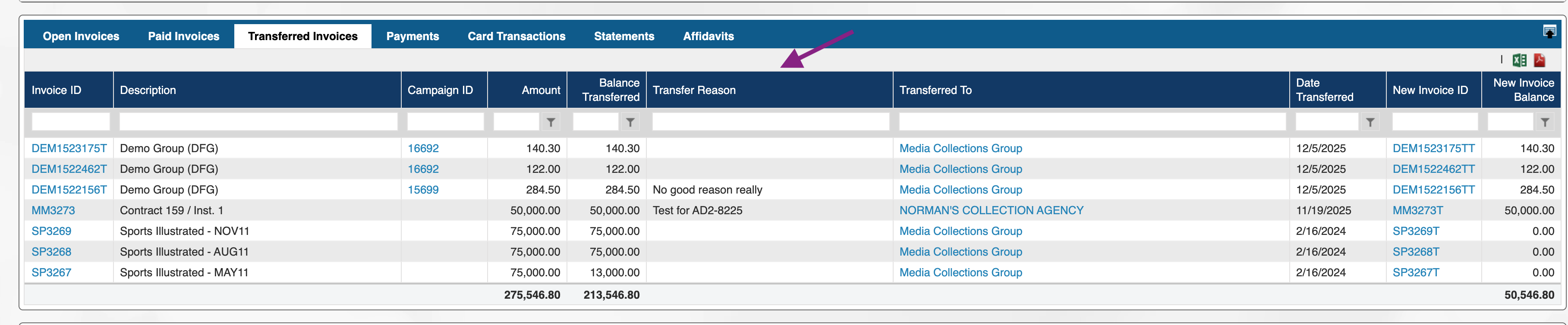The height and width of the screenshot is (325, 1568).
Task: Switch to the Open Invoices tab
Action: point(81,37)
